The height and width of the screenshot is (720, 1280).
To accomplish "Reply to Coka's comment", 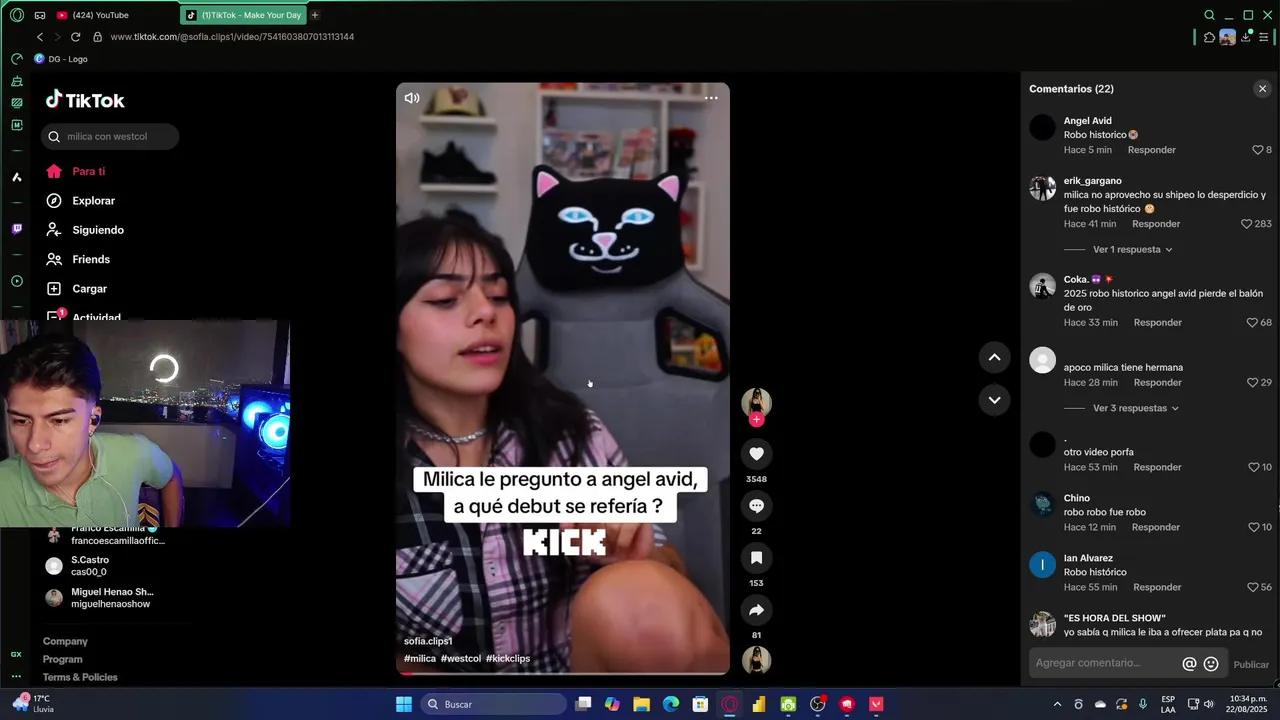I will coord(1157,323).
